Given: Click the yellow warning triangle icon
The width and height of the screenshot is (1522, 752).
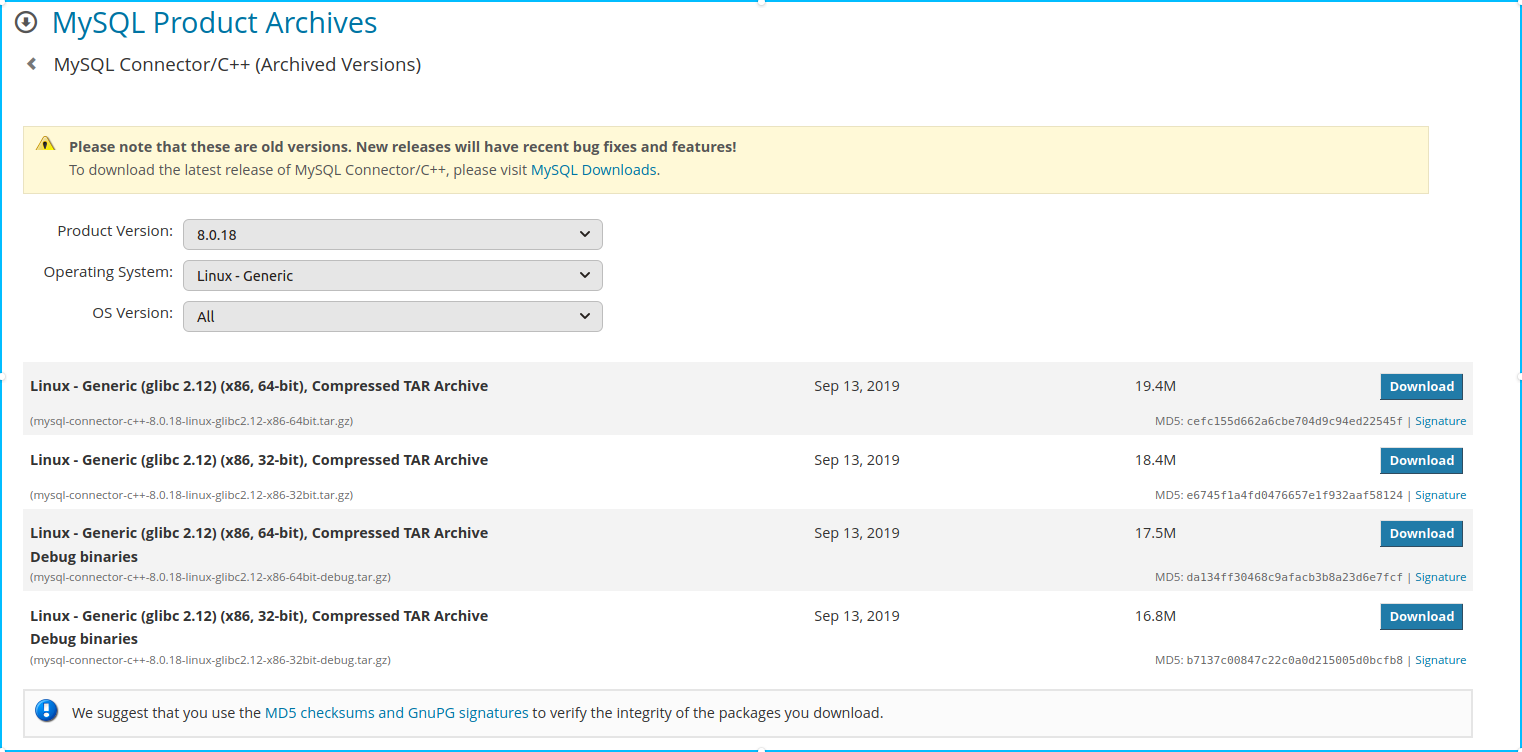Looking at the screenshot, I should pos(46,144).
